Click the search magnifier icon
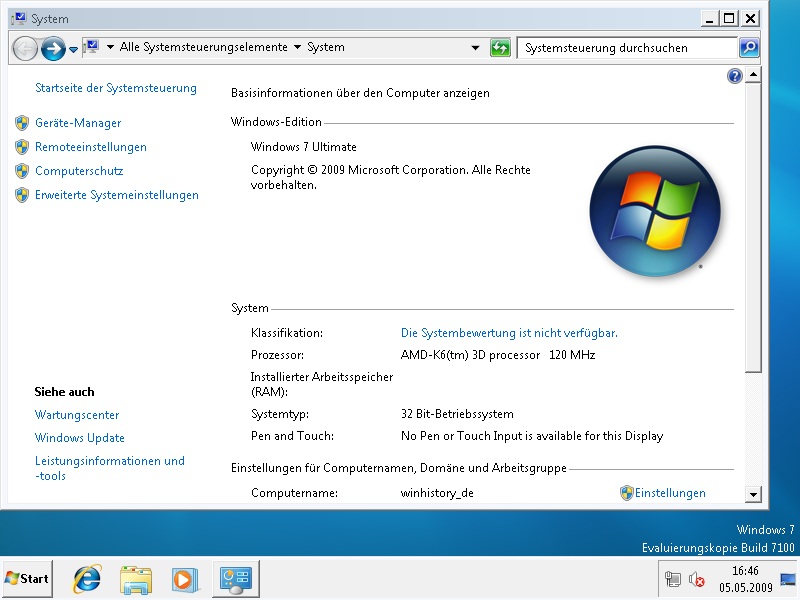800x600 pixels. pos(748,48)
